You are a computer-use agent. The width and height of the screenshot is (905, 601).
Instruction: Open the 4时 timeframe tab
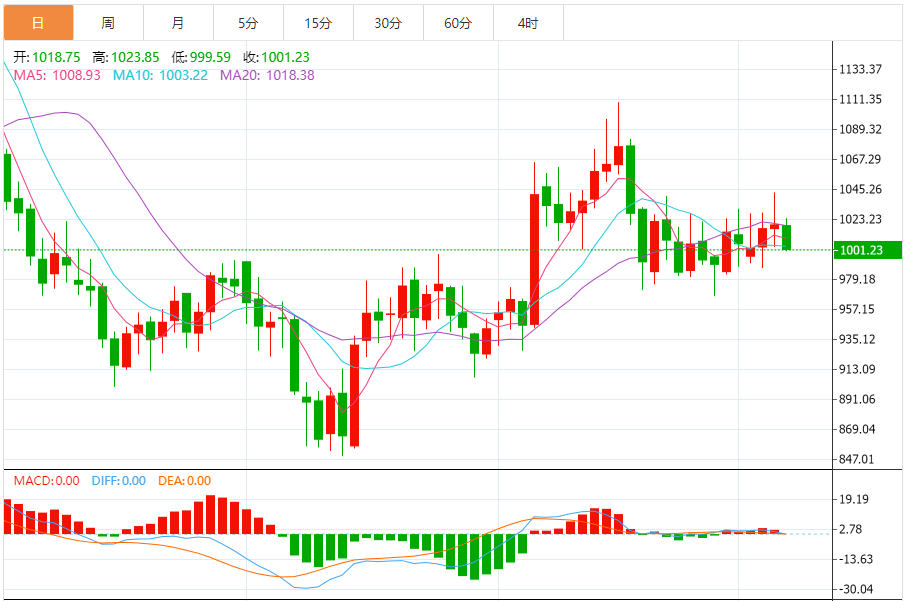(x=528, y=23)
